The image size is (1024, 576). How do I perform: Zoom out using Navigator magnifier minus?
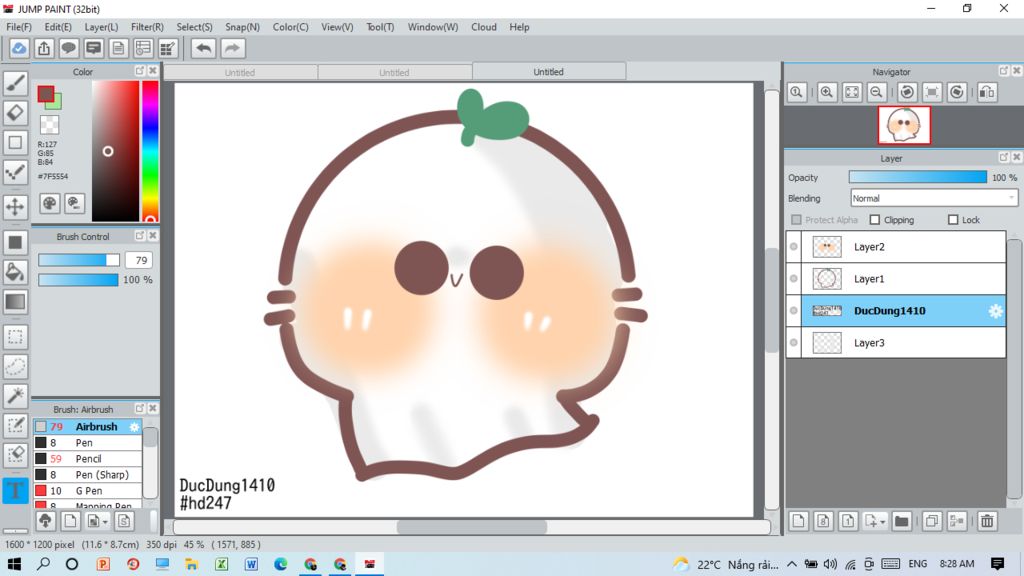[876, 92]
